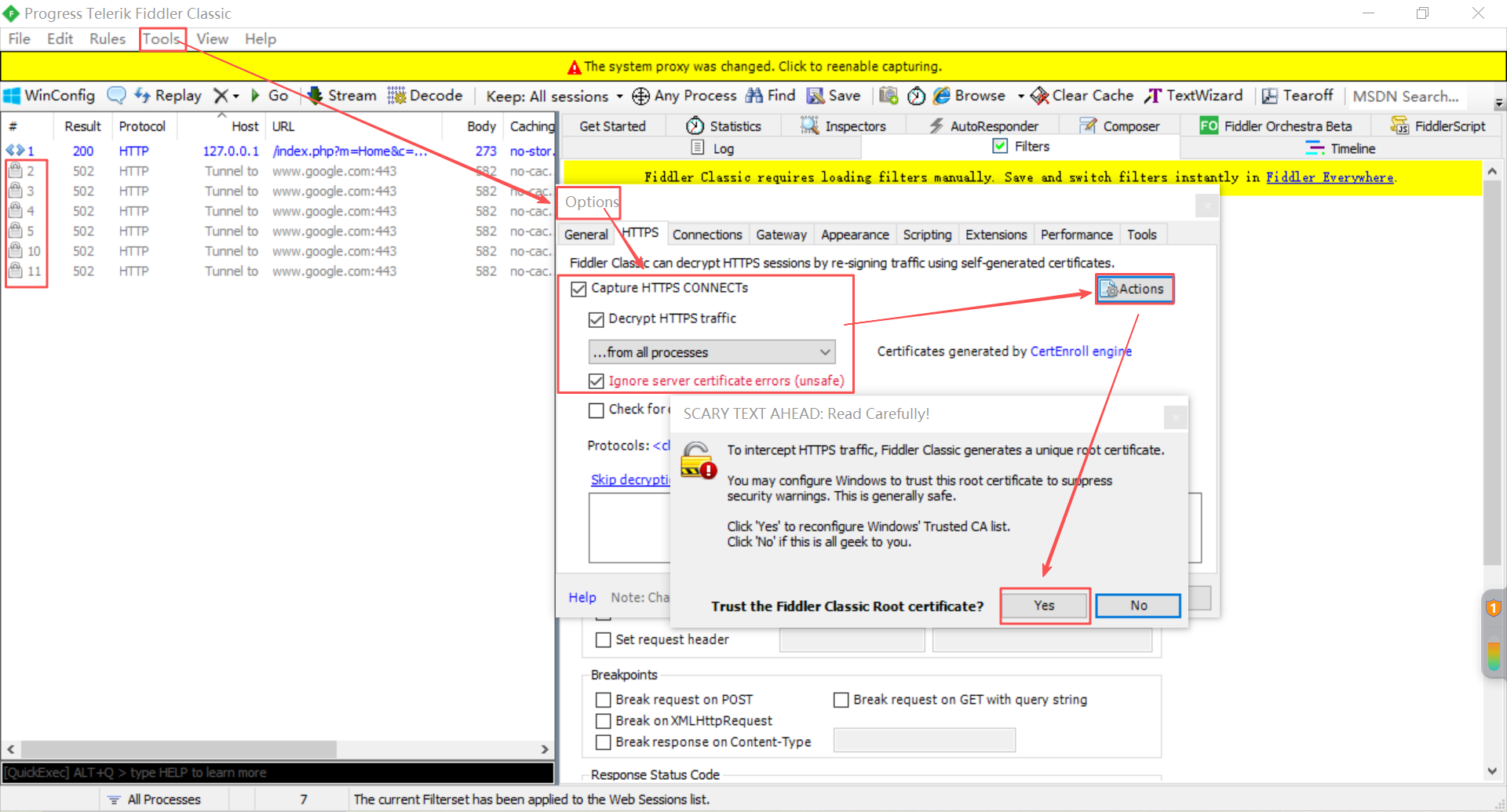Replay the selected sessions
Viewport: 1507px width, 812px height.
click(168, 96)
